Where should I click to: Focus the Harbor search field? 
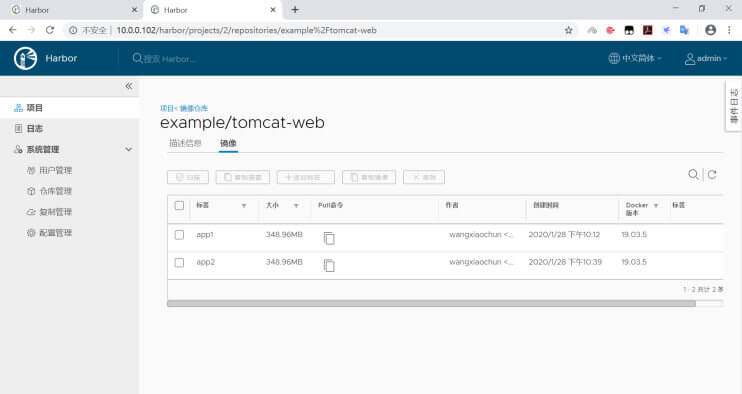pos(169,59)
